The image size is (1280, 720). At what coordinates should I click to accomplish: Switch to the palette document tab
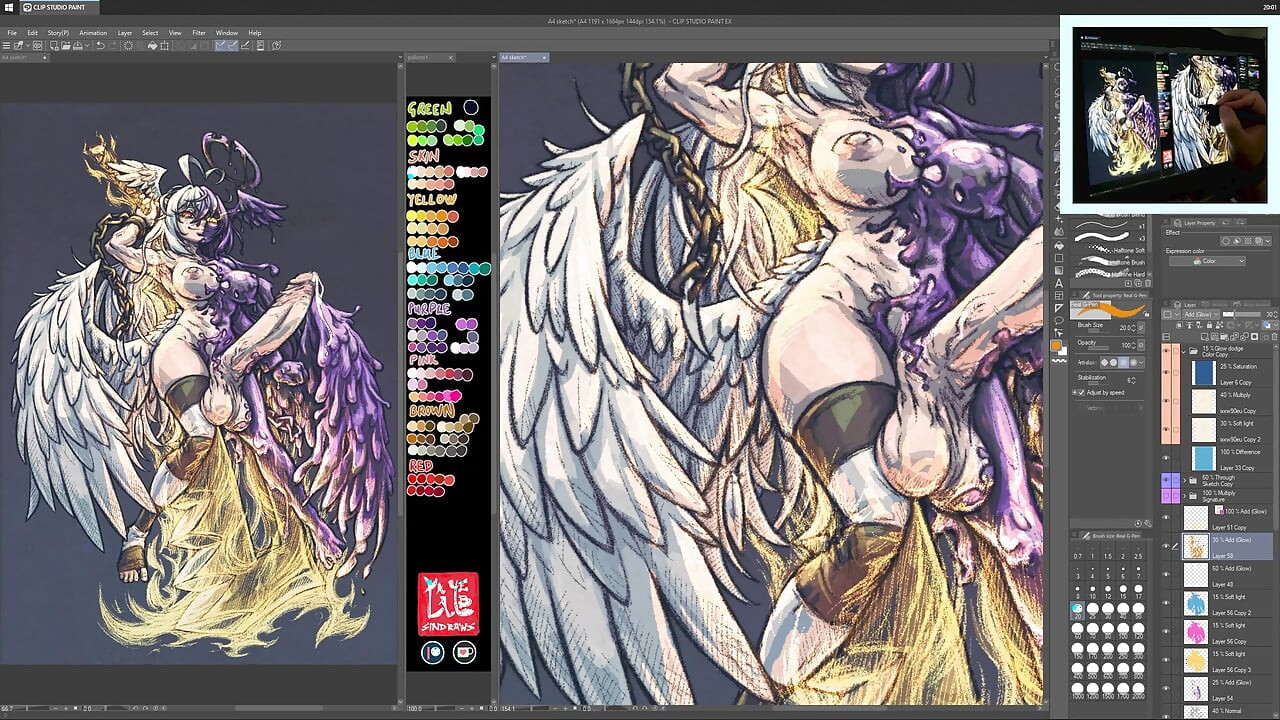(430, 57)
